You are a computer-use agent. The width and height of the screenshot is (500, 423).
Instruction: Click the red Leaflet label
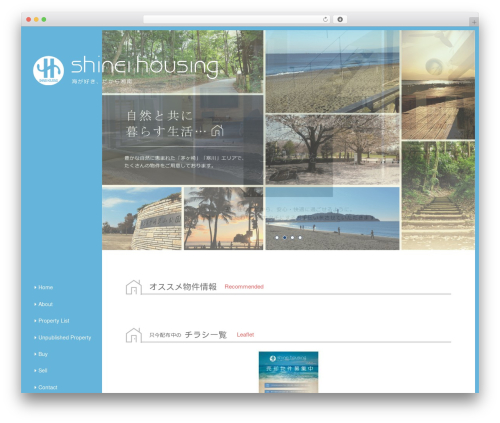(x=245, y=335)
